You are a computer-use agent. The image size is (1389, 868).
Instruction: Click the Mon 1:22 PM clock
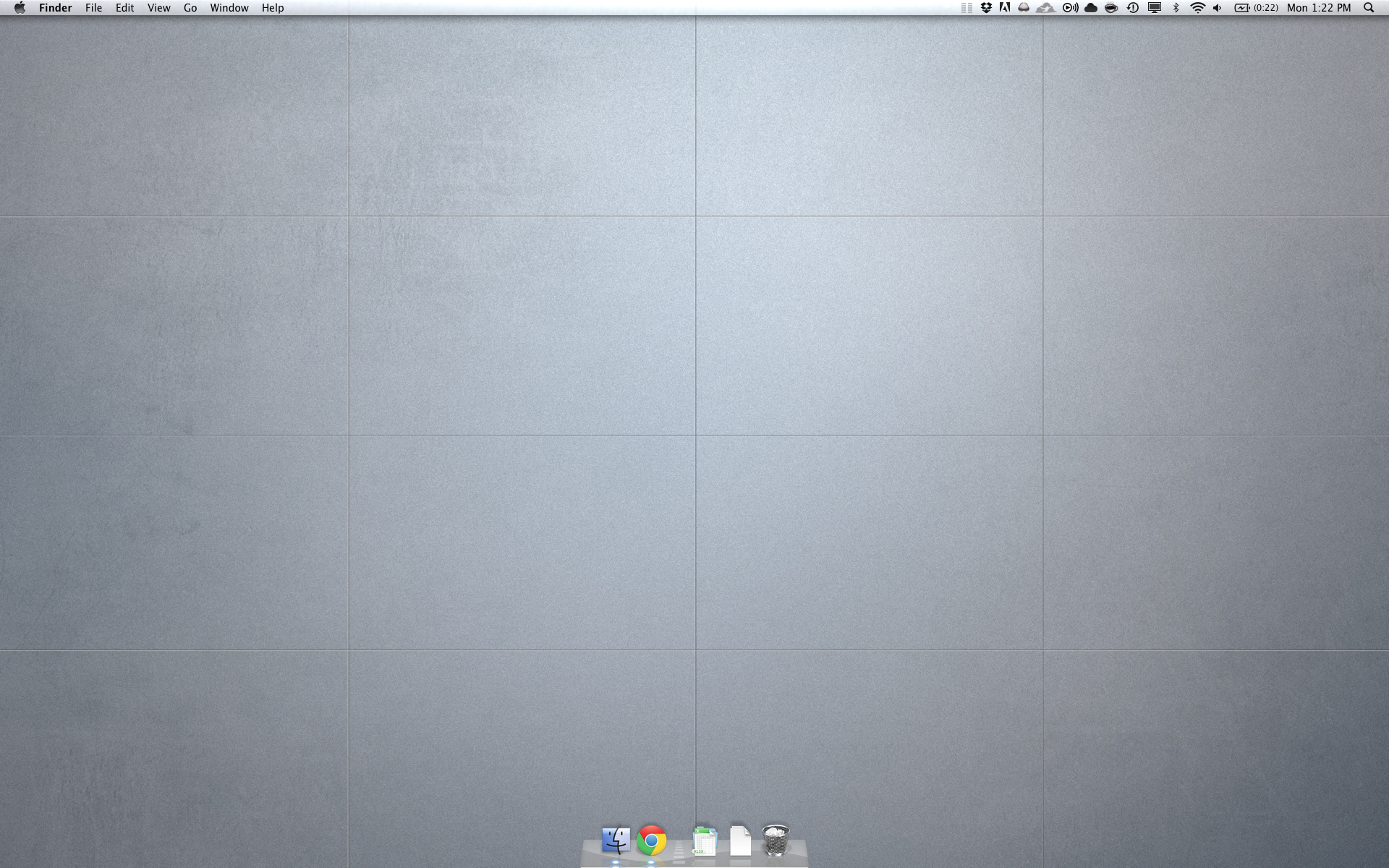point(1319,8)
